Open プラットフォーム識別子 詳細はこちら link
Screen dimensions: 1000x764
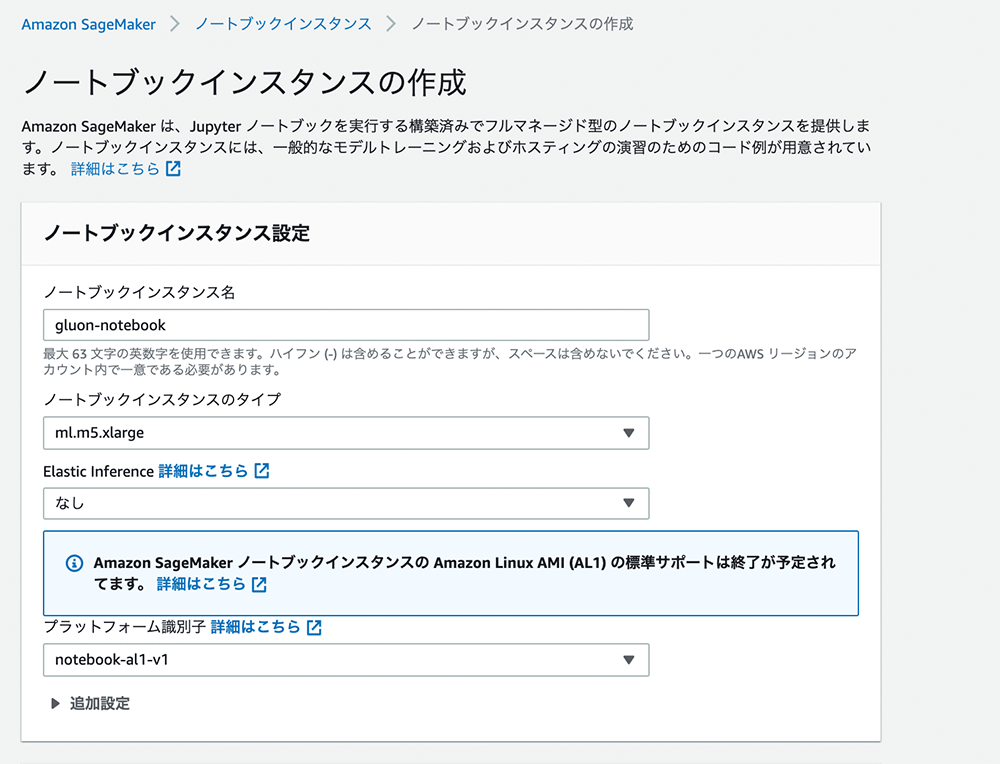click(x=255, y=627)
